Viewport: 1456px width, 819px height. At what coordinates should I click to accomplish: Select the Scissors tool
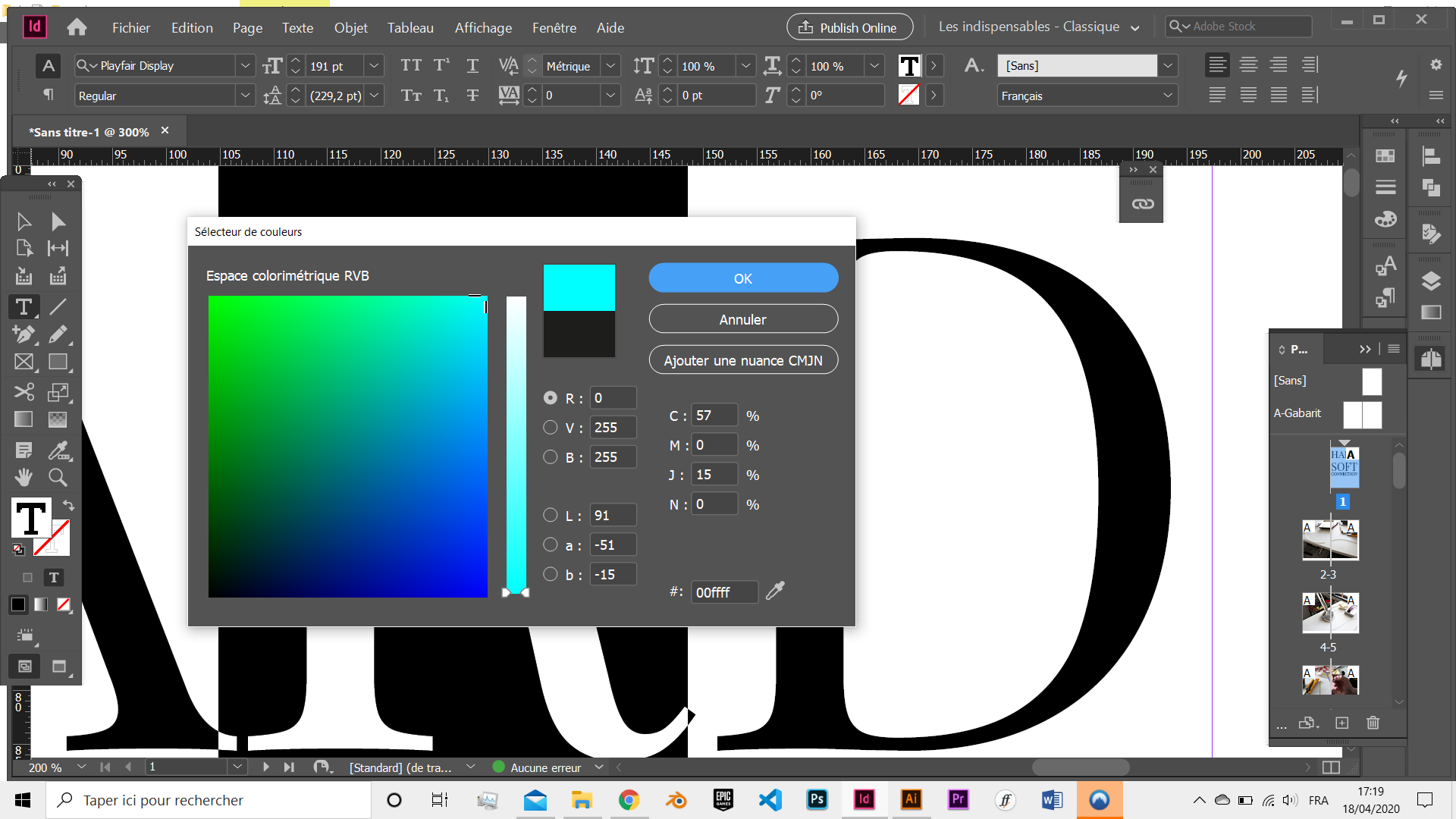coord(24,392)
